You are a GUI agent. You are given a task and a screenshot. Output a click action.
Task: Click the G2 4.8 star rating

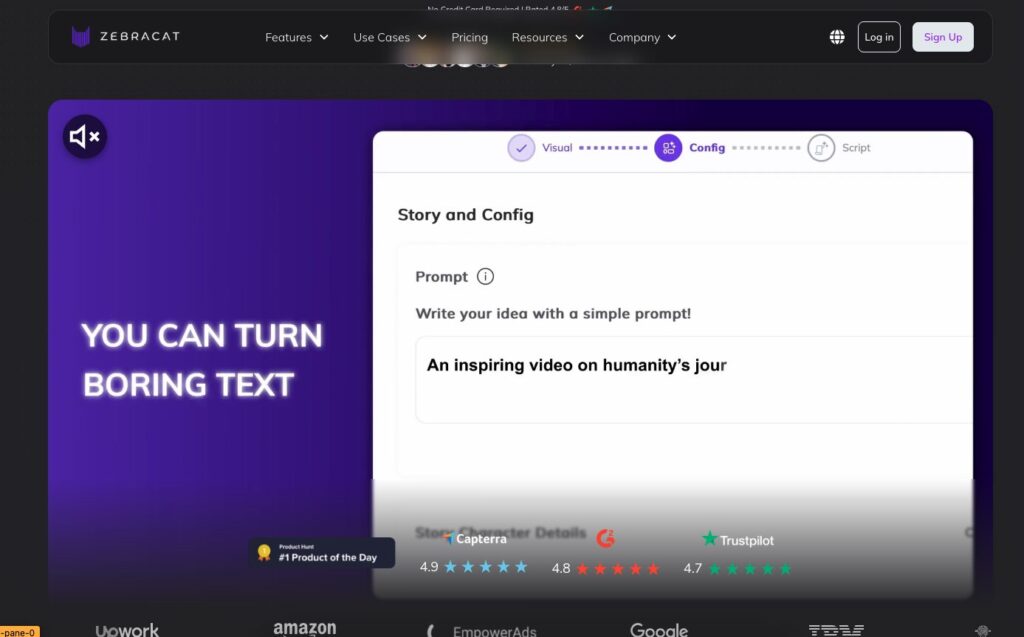[605, 568]
